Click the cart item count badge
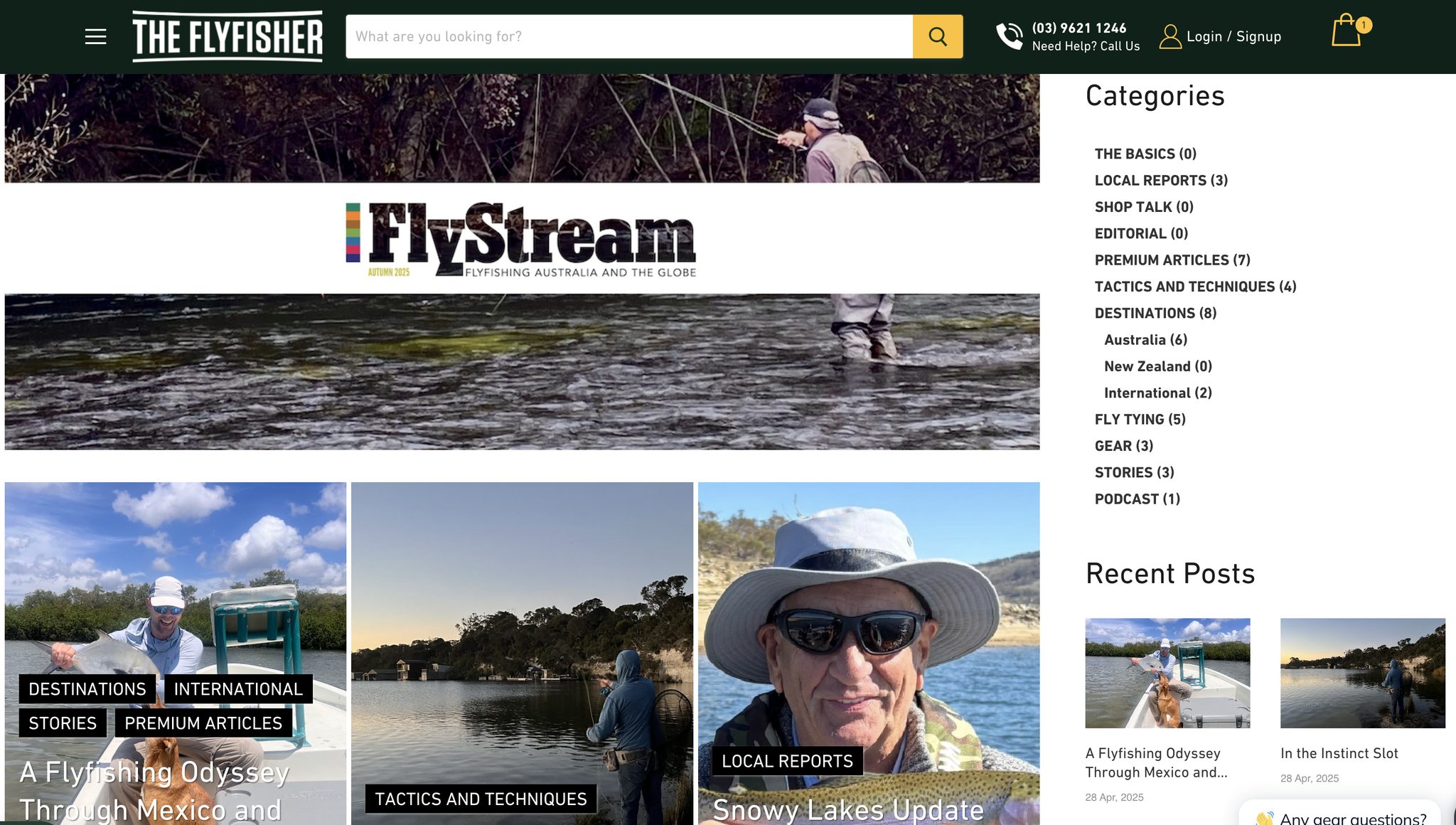This screenshot has height=825, width=1456. [x=1364, y=25]
